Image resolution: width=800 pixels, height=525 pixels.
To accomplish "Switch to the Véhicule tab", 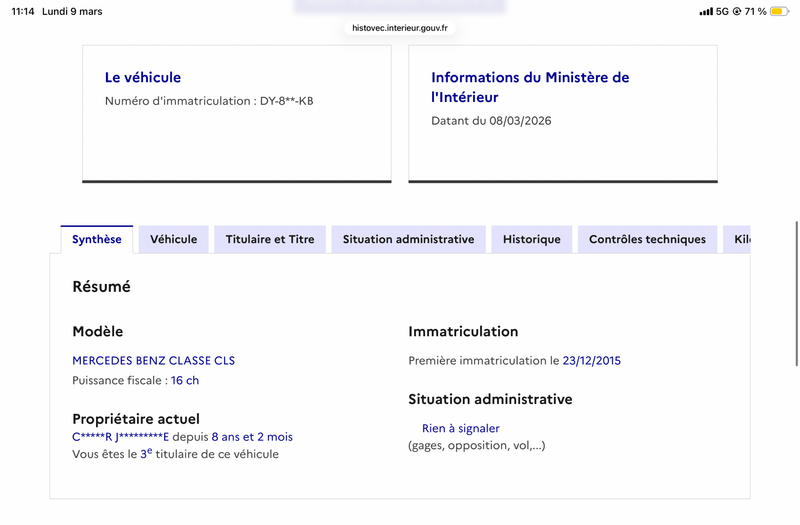I will pos(173,239).
